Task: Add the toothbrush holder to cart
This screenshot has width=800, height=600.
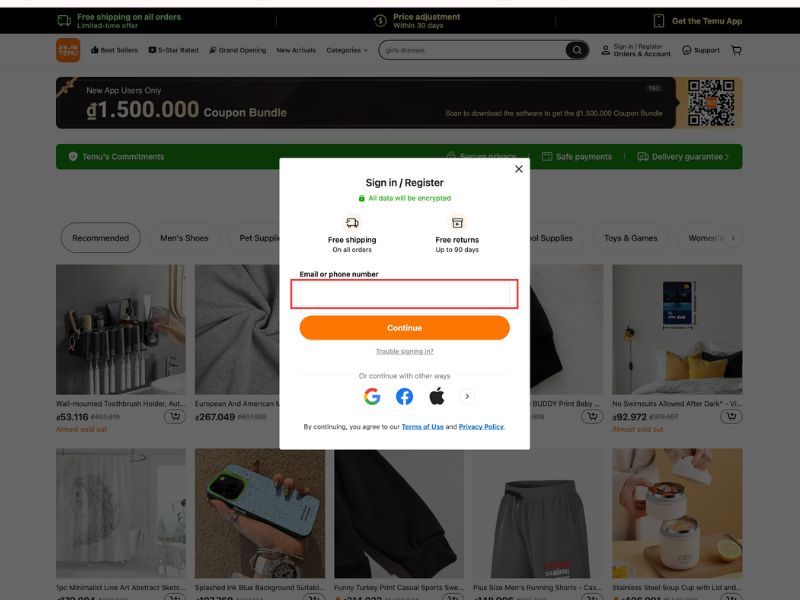Action: [x=175, y=417]
